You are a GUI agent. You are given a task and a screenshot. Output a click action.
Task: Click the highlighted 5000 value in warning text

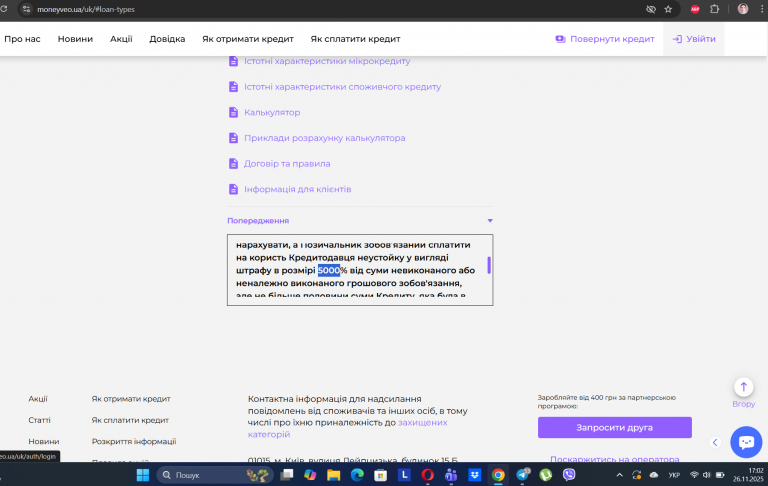pyautogui.click(x=329, y=270)
